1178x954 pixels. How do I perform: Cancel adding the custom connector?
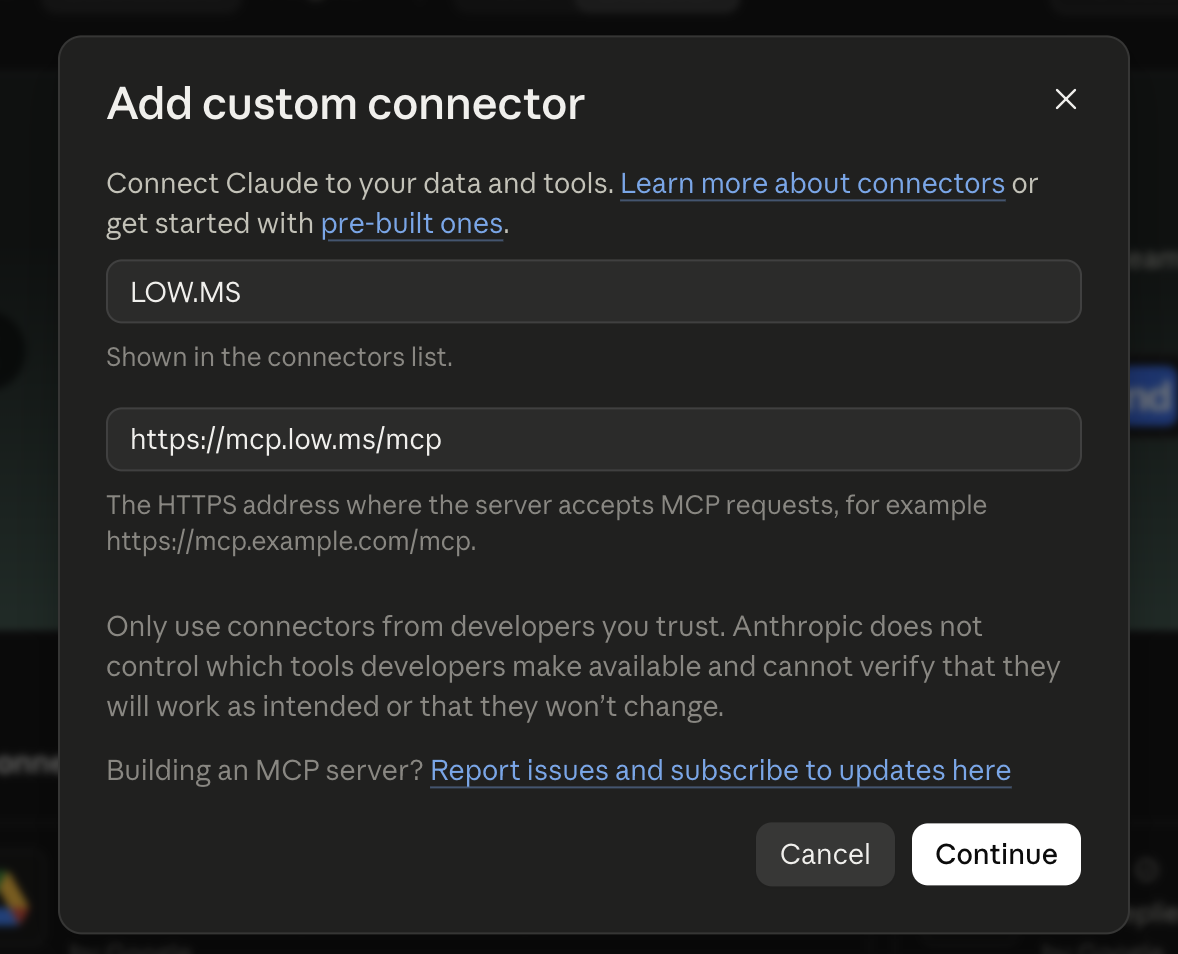[x=825, y=854]
